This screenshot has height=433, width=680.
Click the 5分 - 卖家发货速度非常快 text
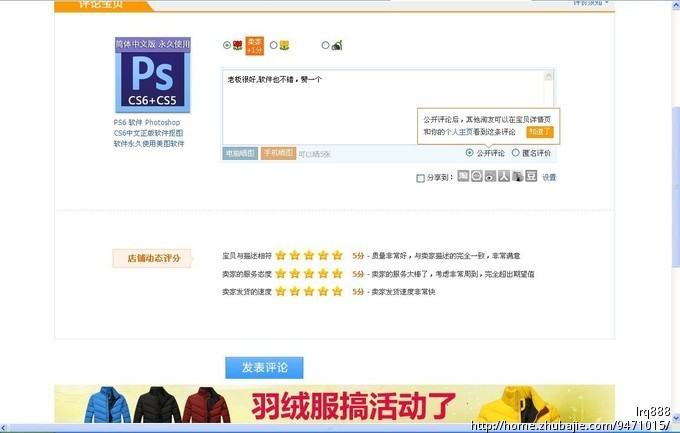pyautogui.click(x=393, y=292)
